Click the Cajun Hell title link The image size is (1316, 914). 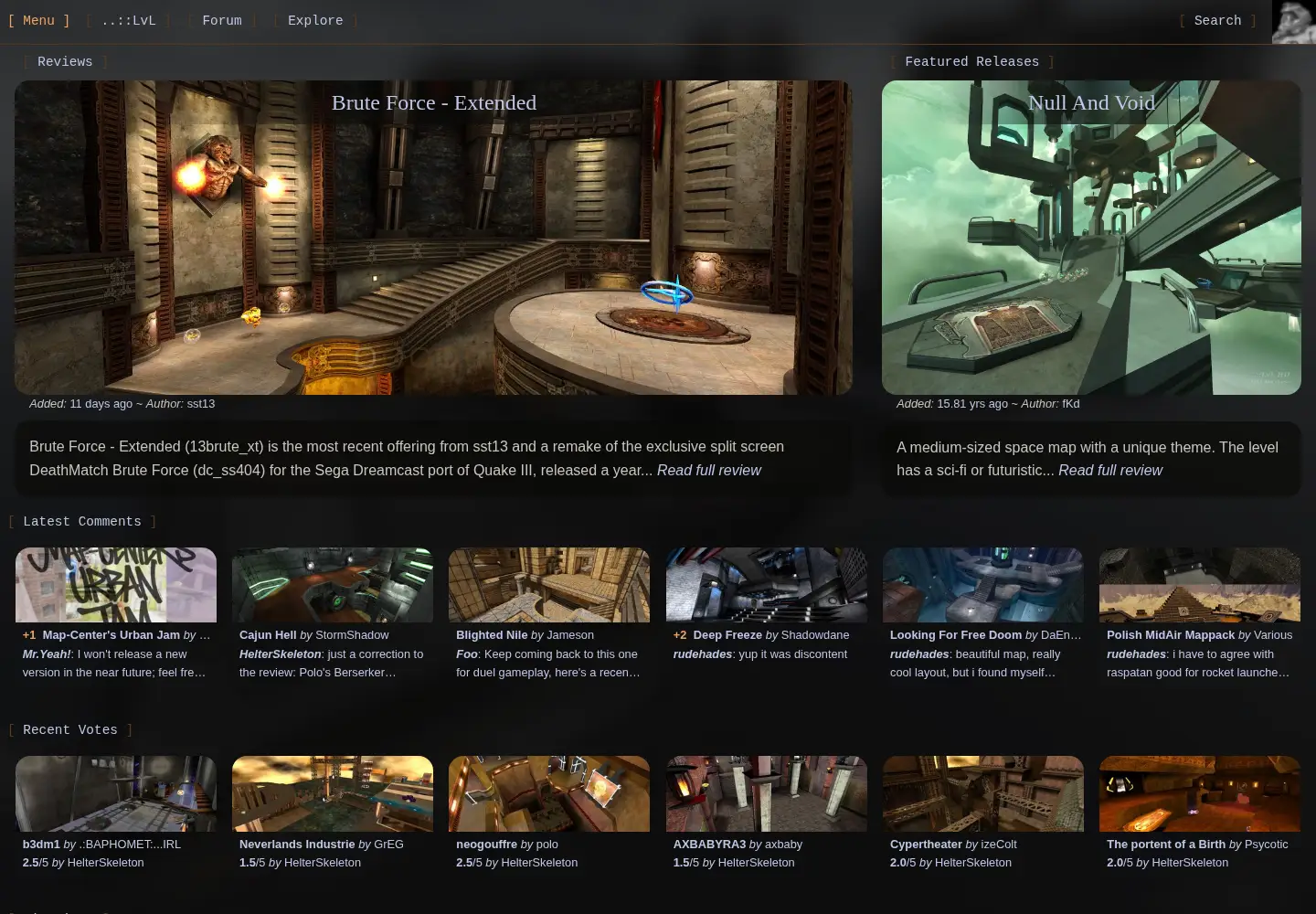pos(268,635)
